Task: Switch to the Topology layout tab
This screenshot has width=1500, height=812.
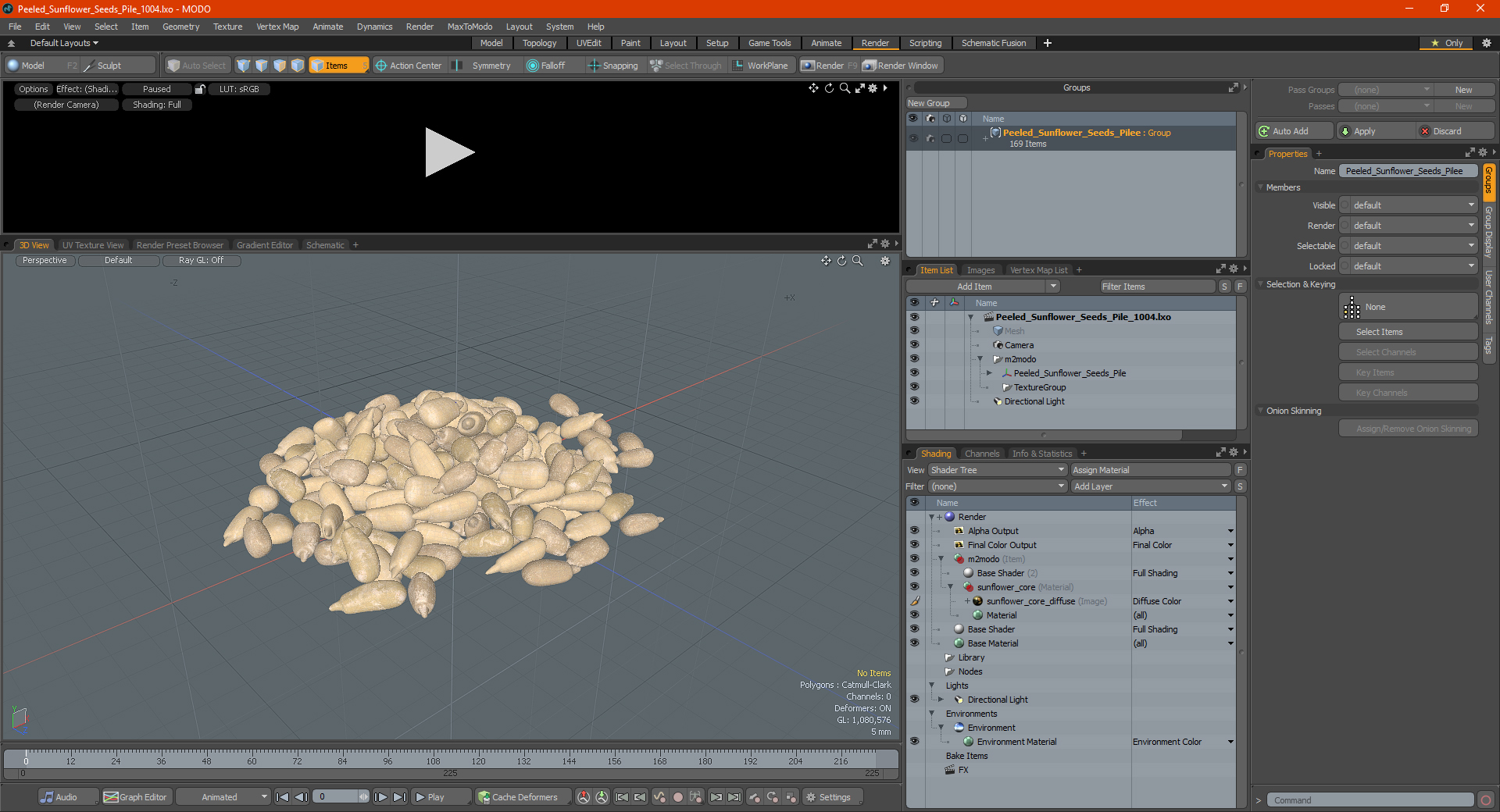Action: (x=539, y=43)
